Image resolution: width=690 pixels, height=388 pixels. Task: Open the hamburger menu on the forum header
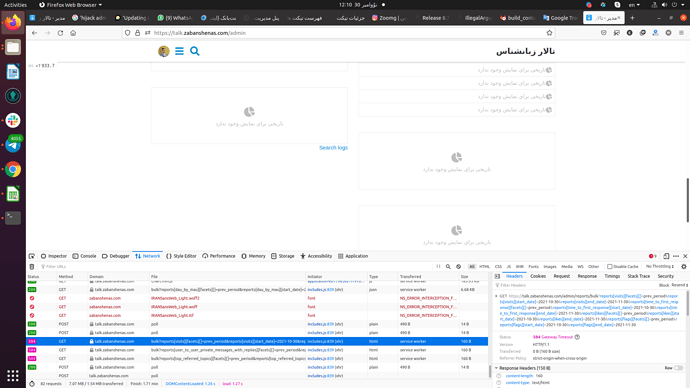179,51
